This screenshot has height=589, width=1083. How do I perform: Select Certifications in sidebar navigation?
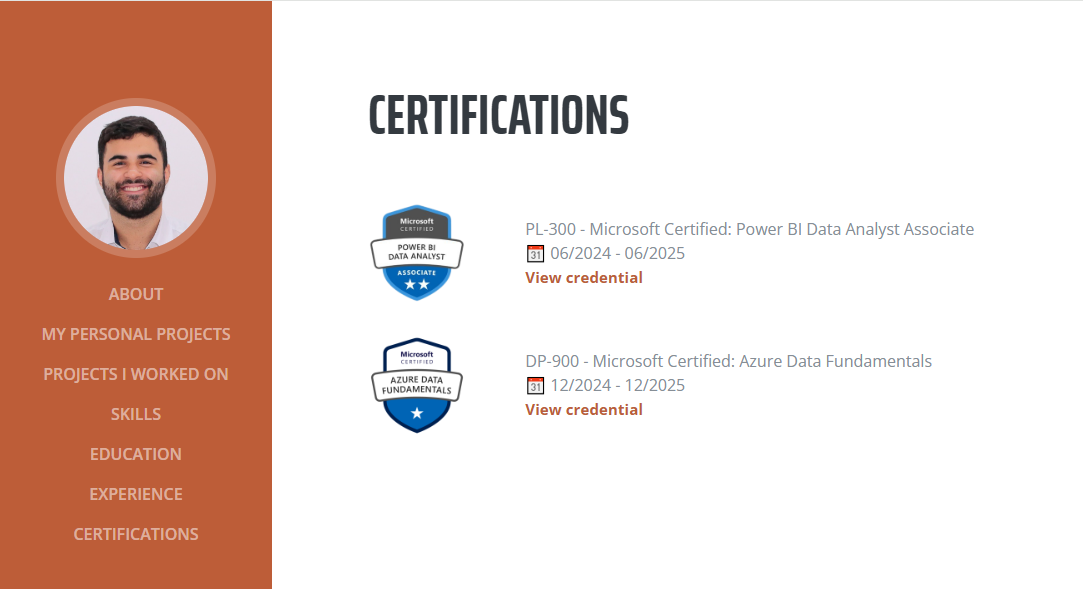[x=136, y=534]
